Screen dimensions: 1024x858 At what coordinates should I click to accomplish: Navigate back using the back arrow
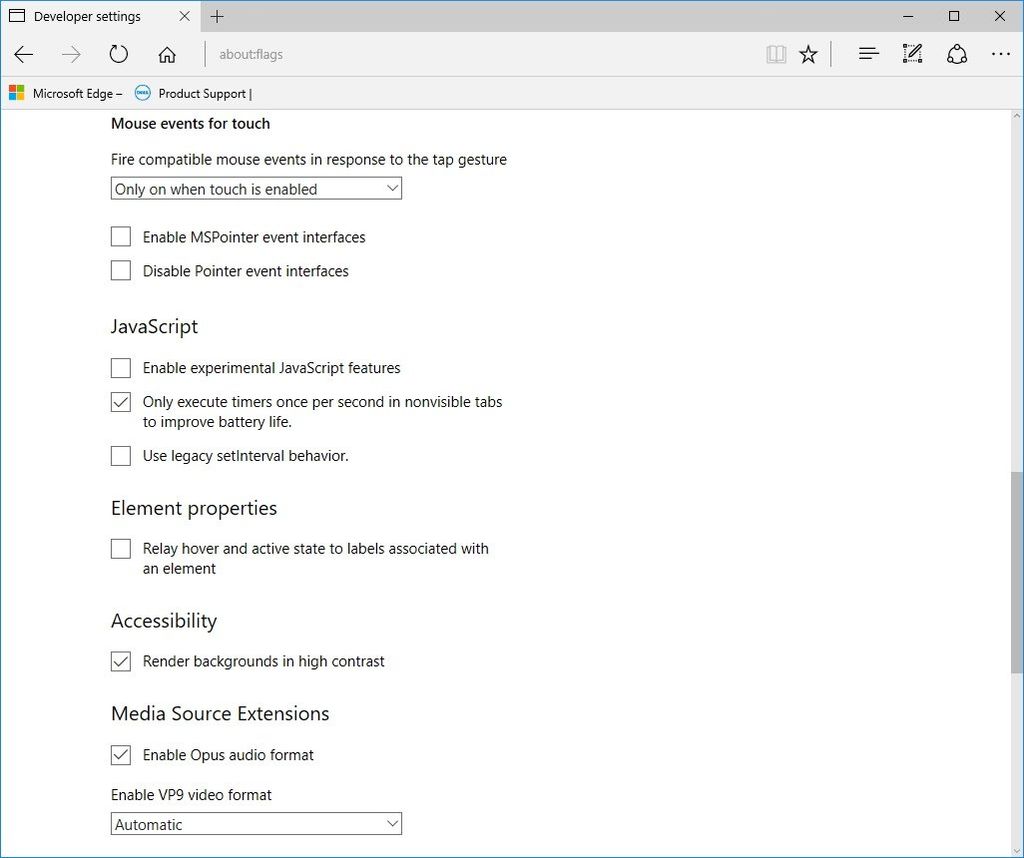(x=23, y=54)
